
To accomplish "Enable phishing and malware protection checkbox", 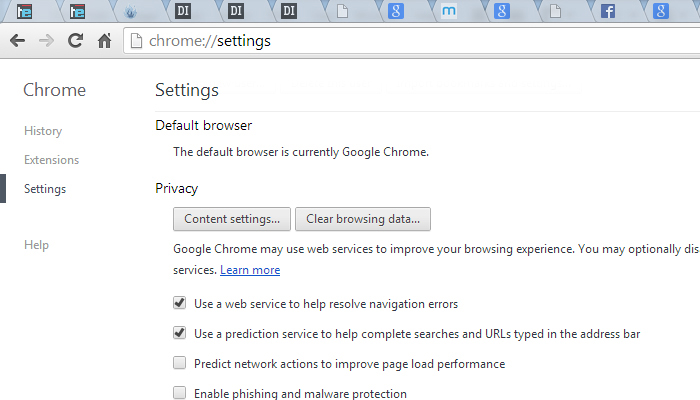I will 179,392.
